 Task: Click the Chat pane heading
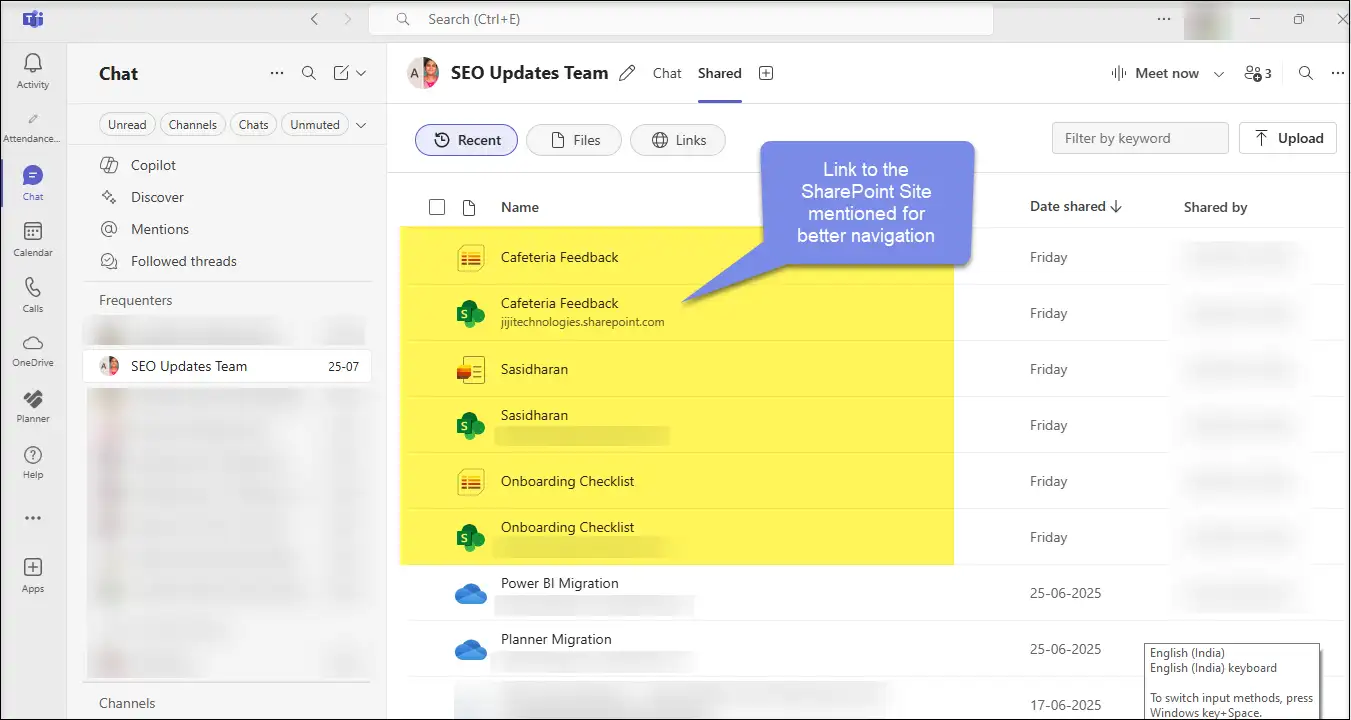pyautogui.click(x=118, y=73)
